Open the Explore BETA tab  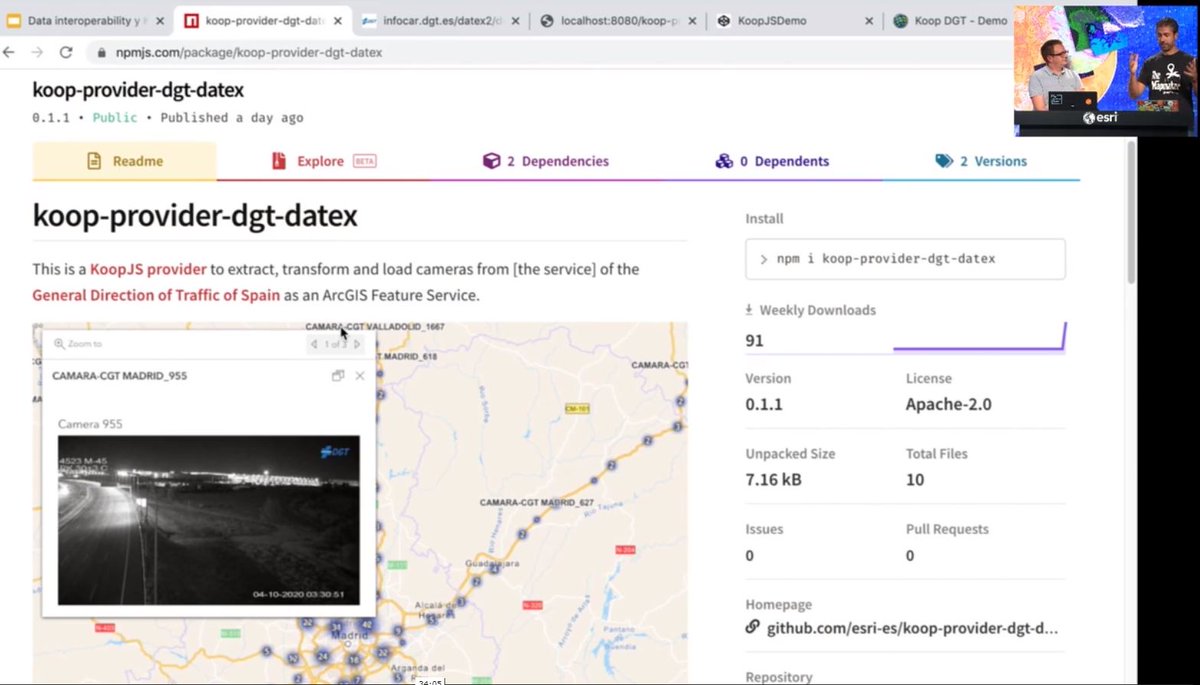coord(323,161)
